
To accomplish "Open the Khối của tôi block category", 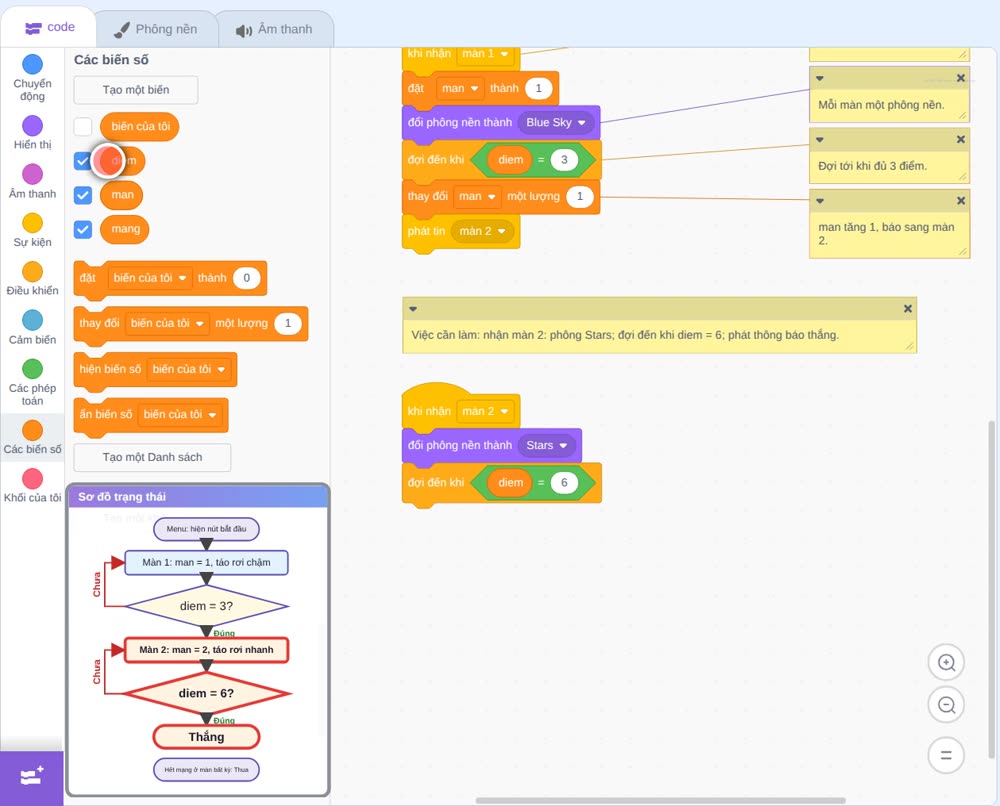I will pos(33,485).
